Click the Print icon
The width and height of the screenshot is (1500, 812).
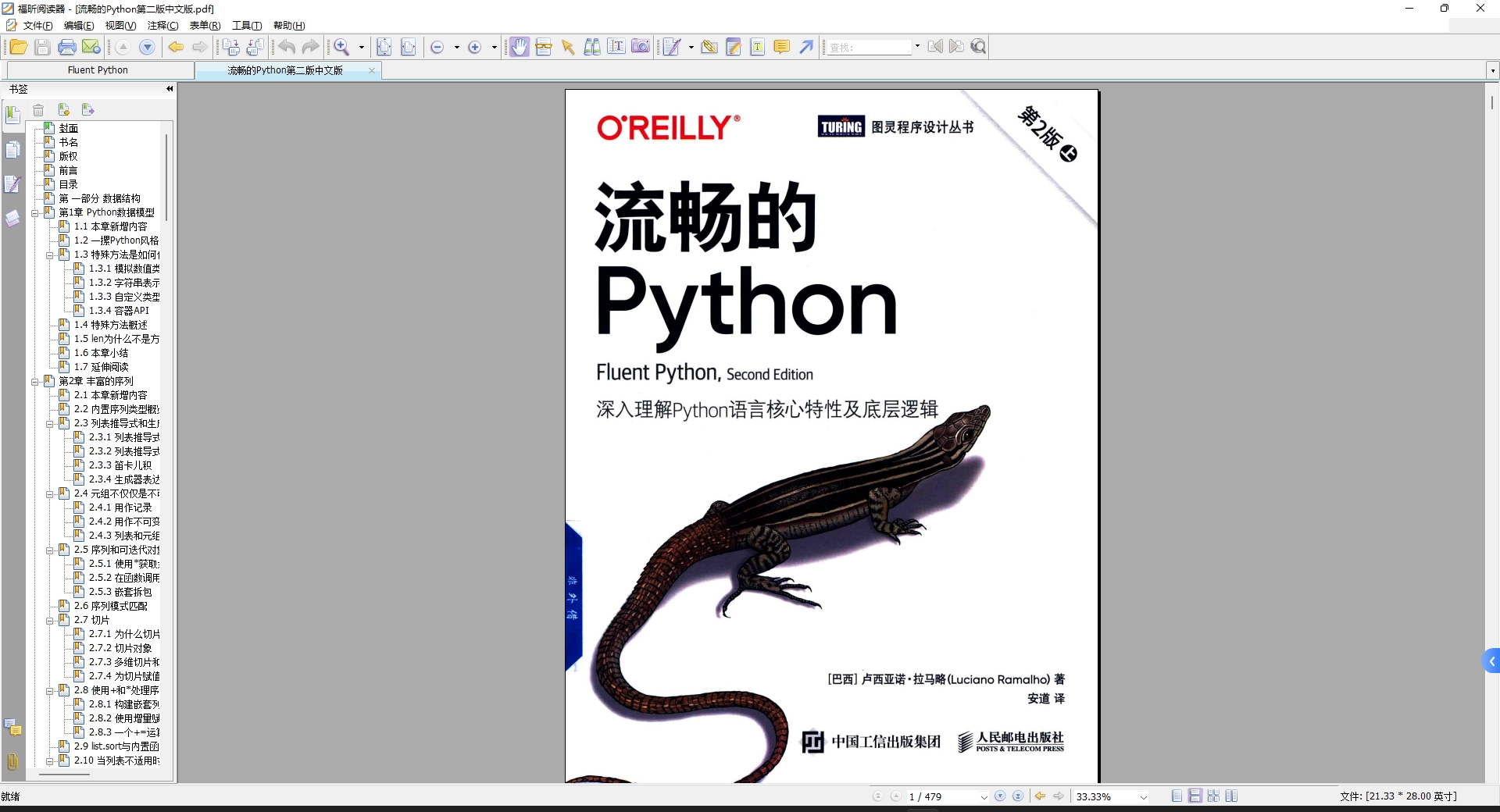(x=67, y=48)
